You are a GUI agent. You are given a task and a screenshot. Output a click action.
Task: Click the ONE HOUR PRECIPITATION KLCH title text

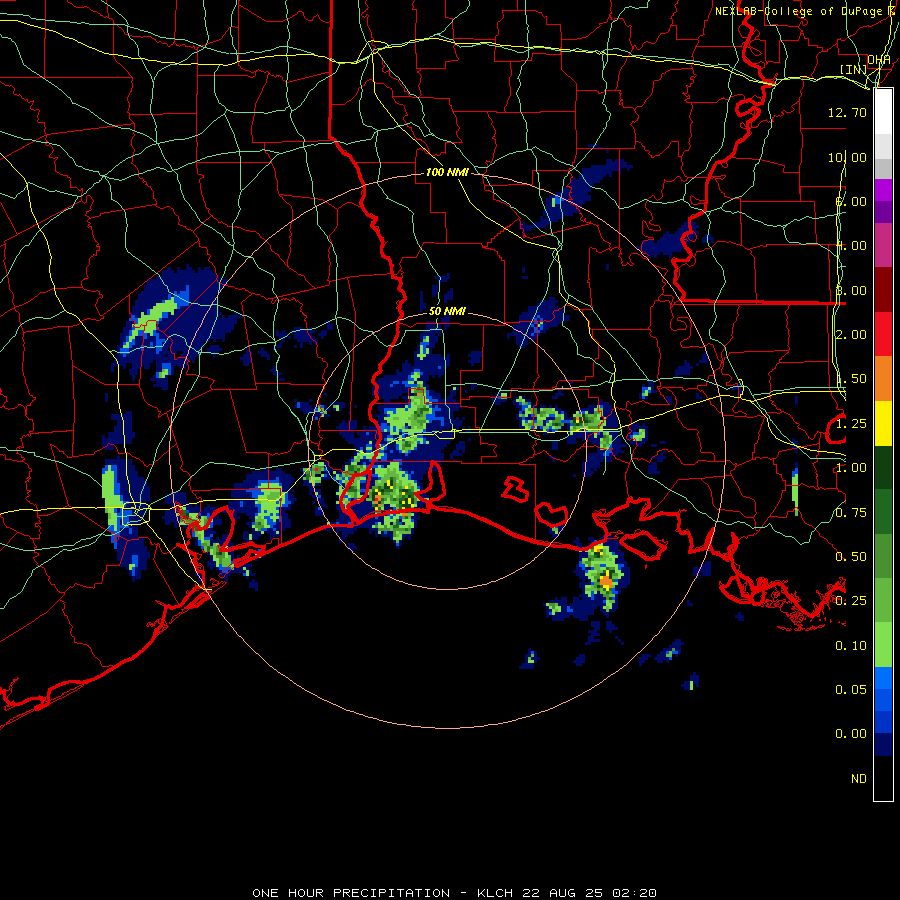[x=454, y=893]
